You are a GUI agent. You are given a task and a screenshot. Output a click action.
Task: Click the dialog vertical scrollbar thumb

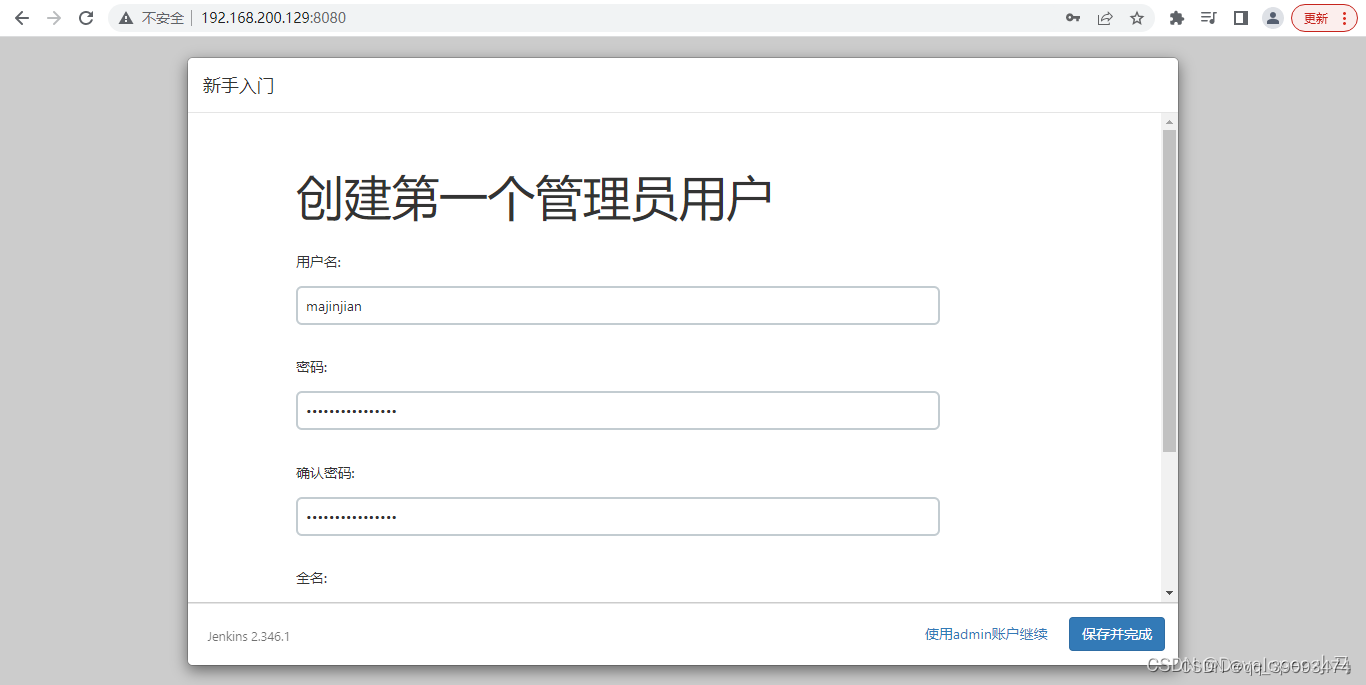[1169, 291]
